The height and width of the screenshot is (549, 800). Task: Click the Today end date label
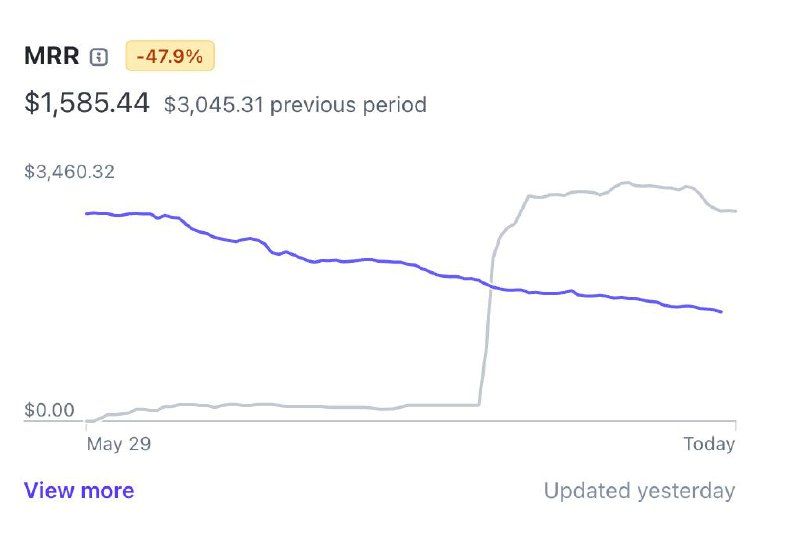(709, 443)
